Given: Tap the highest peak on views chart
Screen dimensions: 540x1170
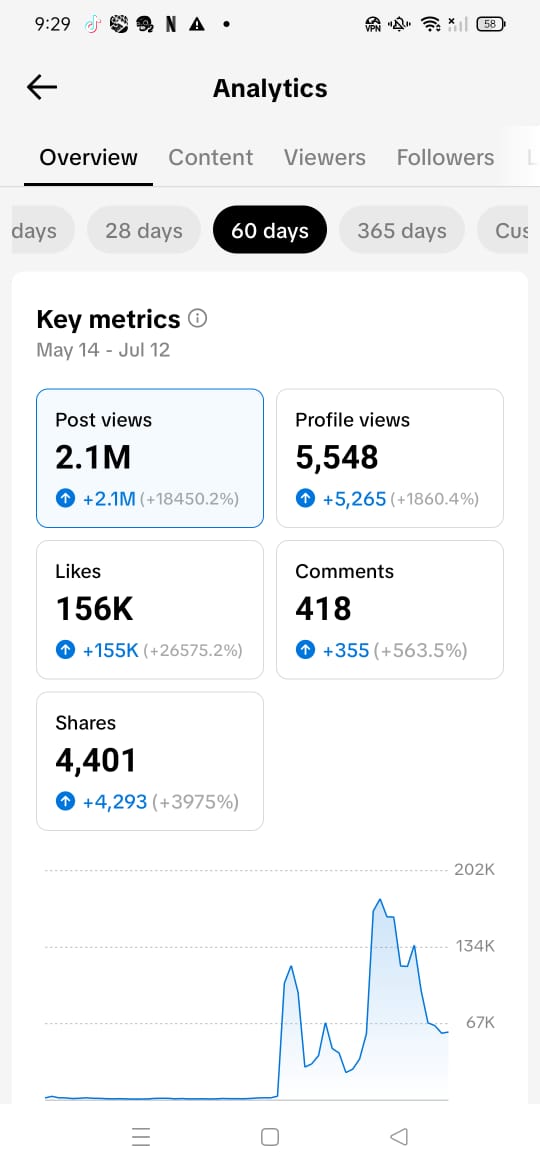Looking at the screenshot, I should [380, 900].
